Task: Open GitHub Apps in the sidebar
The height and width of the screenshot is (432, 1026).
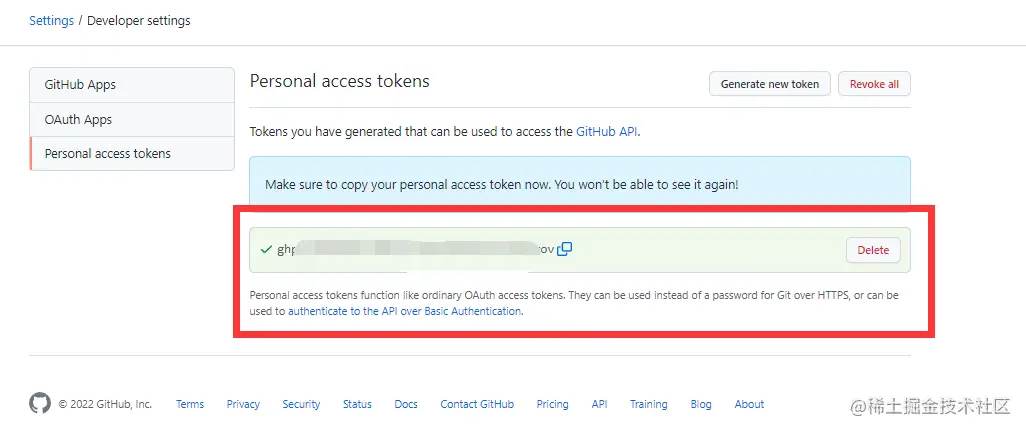Action: (x=132, y=84)
